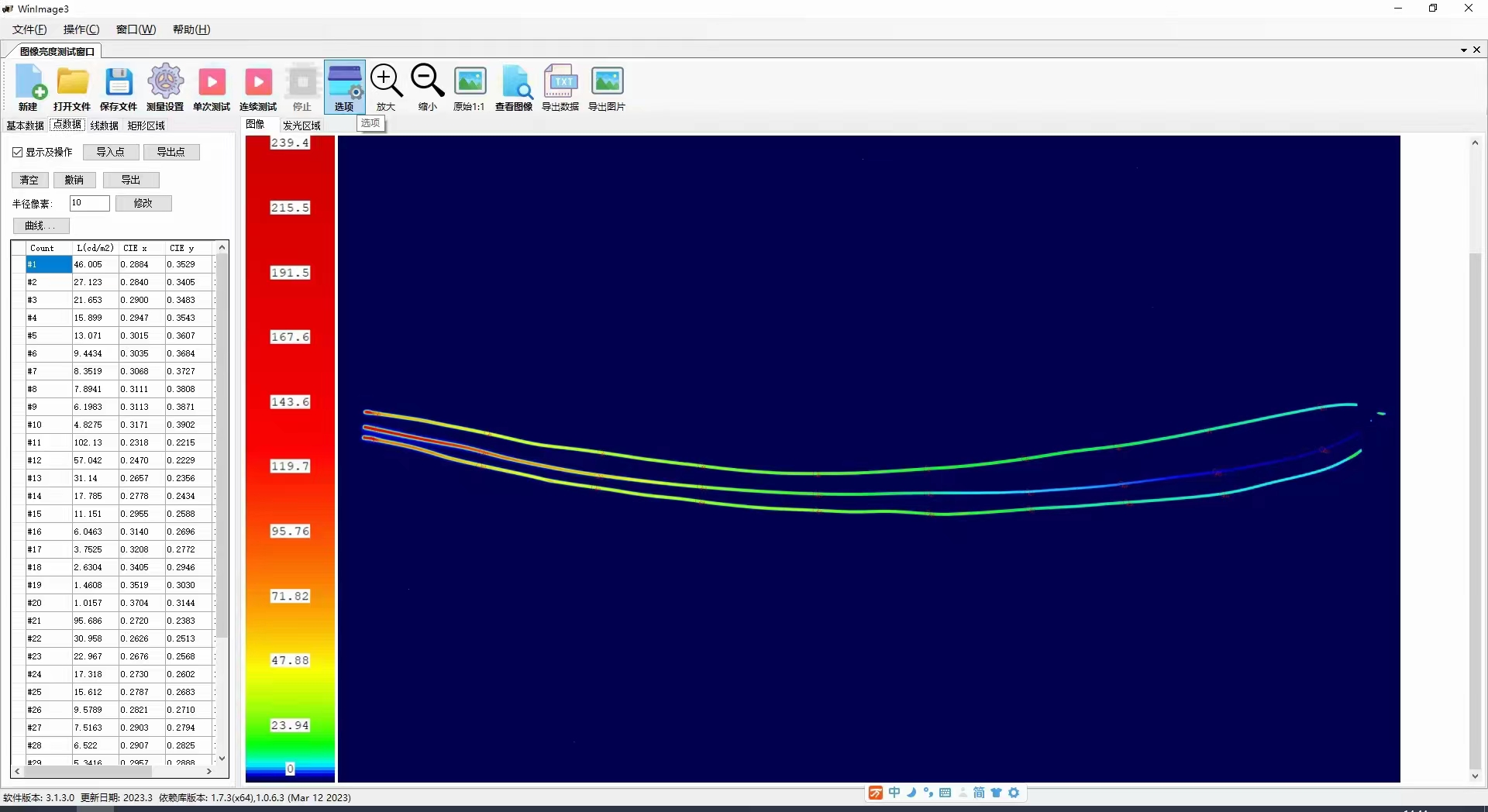This screenshot has height=812, width=1488.
Task: Switch to the 发光区域 tab
Action: point(301,125)
